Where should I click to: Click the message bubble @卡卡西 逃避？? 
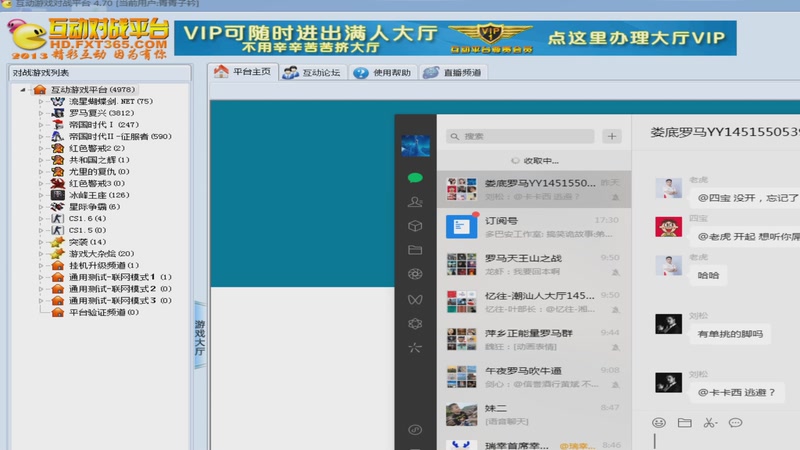736,392
